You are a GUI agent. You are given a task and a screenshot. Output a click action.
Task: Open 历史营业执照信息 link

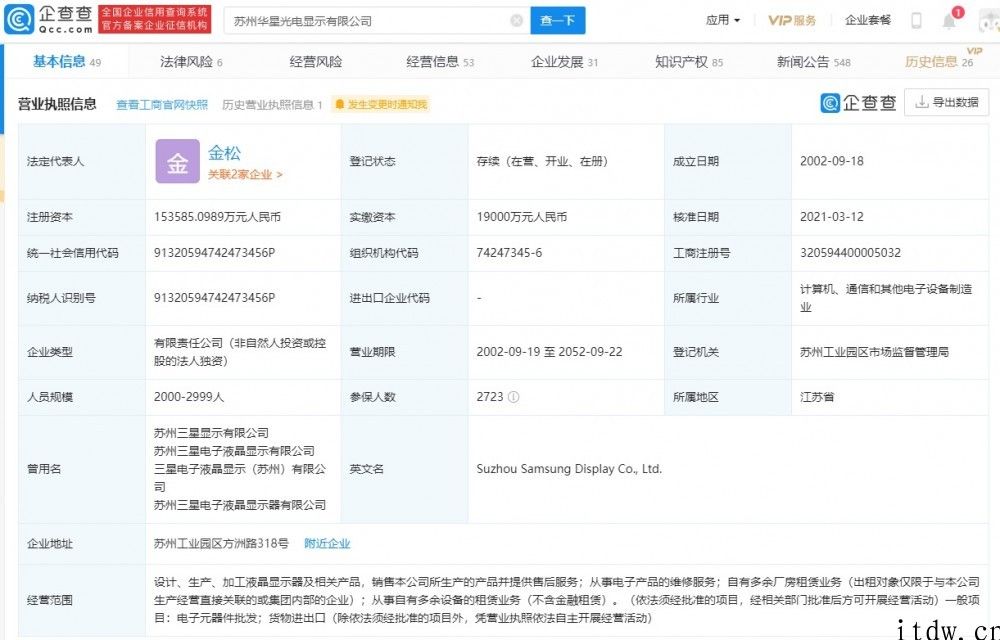coord(272,105)
